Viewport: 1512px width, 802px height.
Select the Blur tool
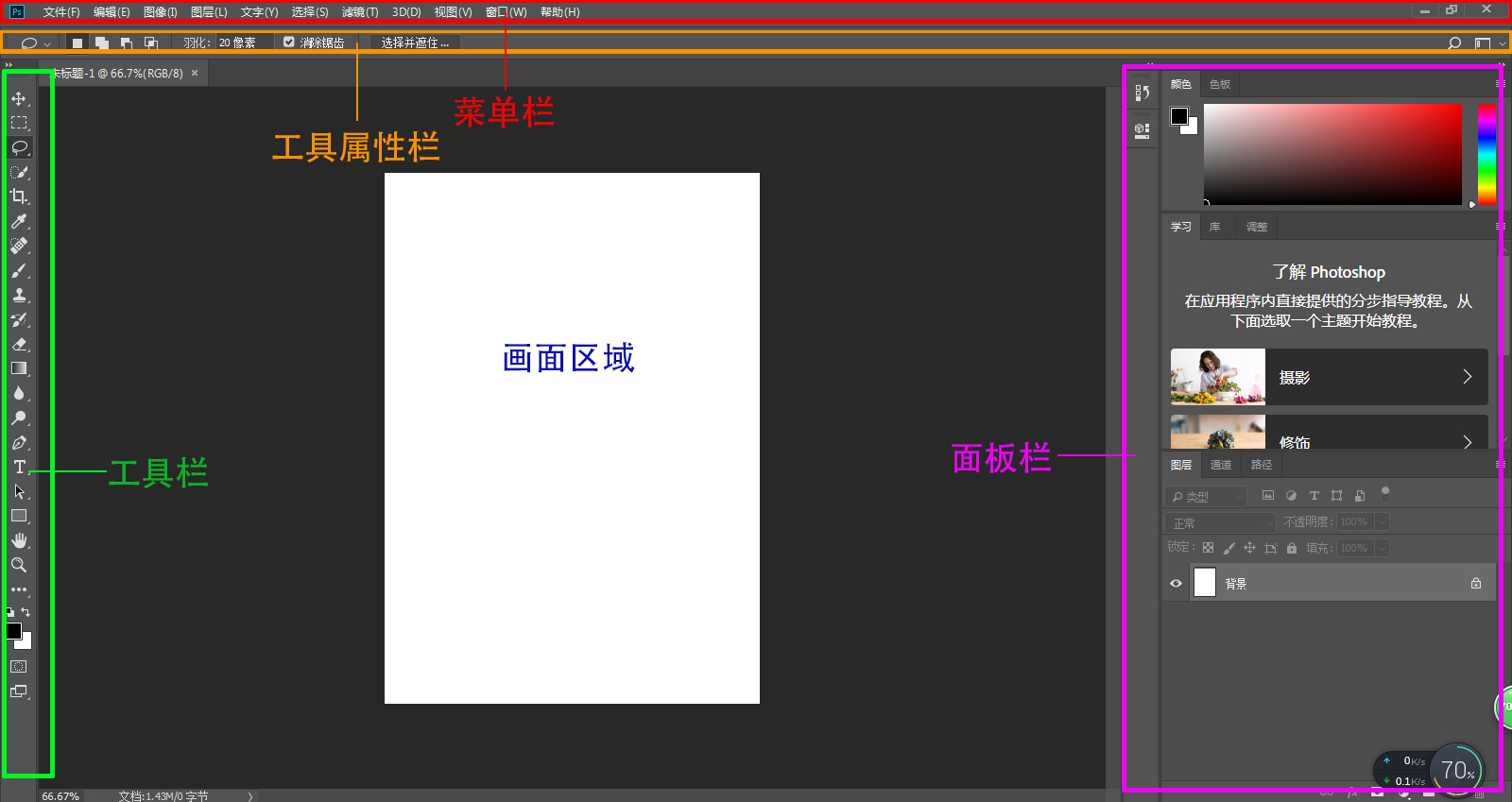pyautogui.click(x=19, y=393)
